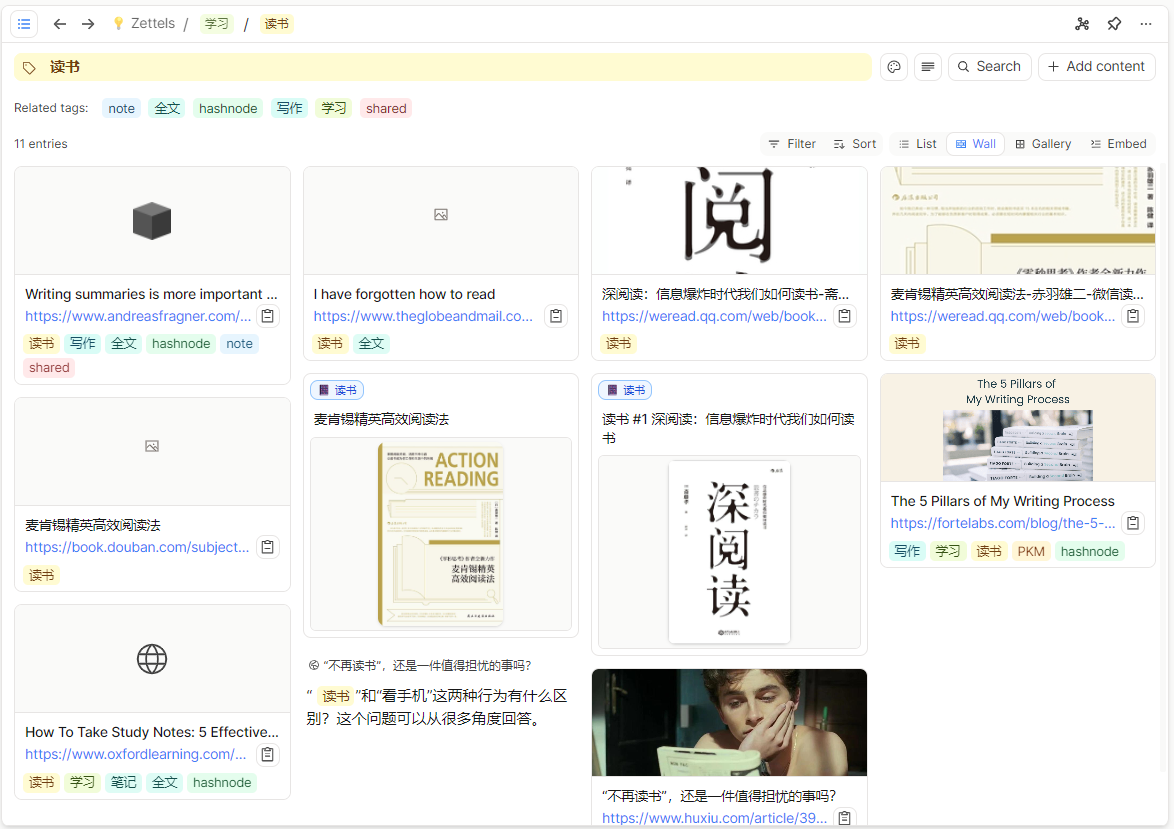This screenshot has width=1174, height=829.
Task: Click the Add content button
Action: point(1096,67)
